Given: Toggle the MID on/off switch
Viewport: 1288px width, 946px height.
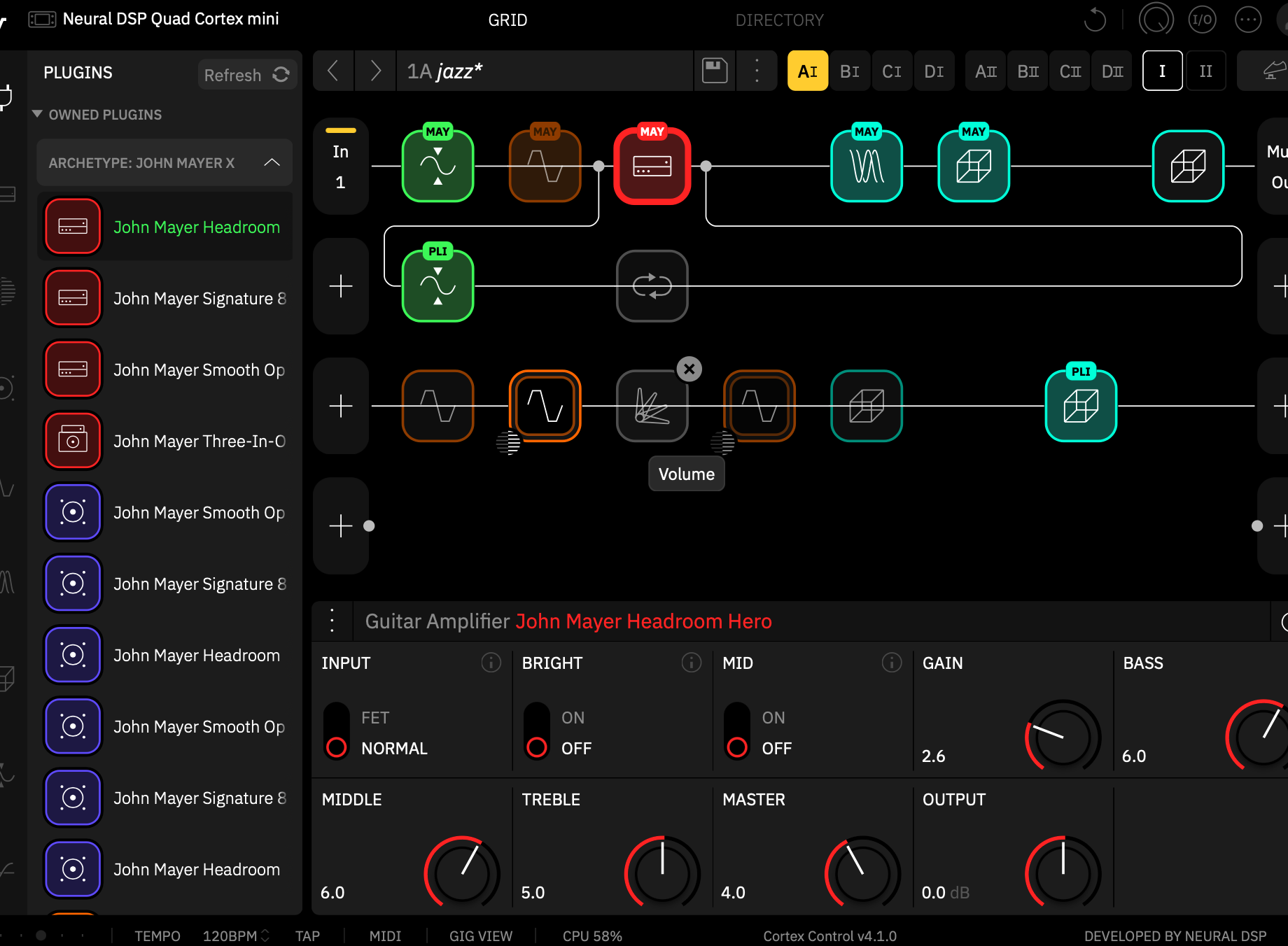Looking at the screenshot, I should 737,732.
